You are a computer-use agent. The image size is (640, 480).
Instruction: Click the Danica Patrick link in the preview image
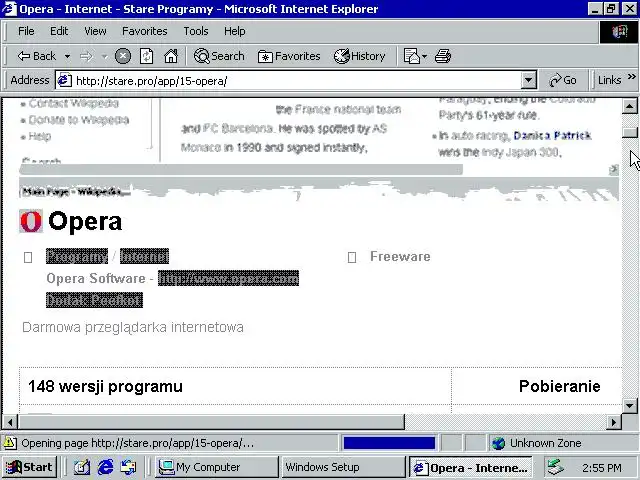(552, 135)
